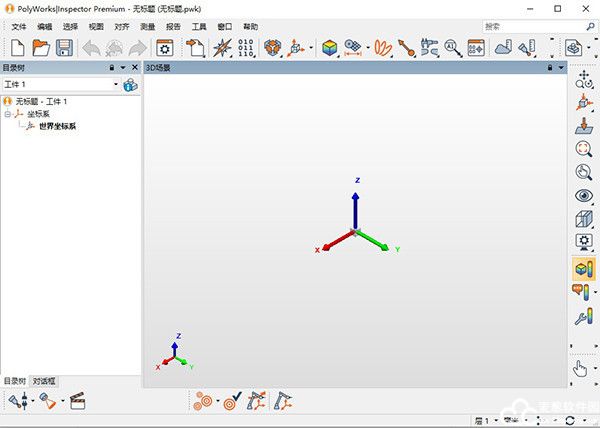Toggle the highlighted color map icon
This screenshot has width=600, height=428.
click(x=583, y=268)
